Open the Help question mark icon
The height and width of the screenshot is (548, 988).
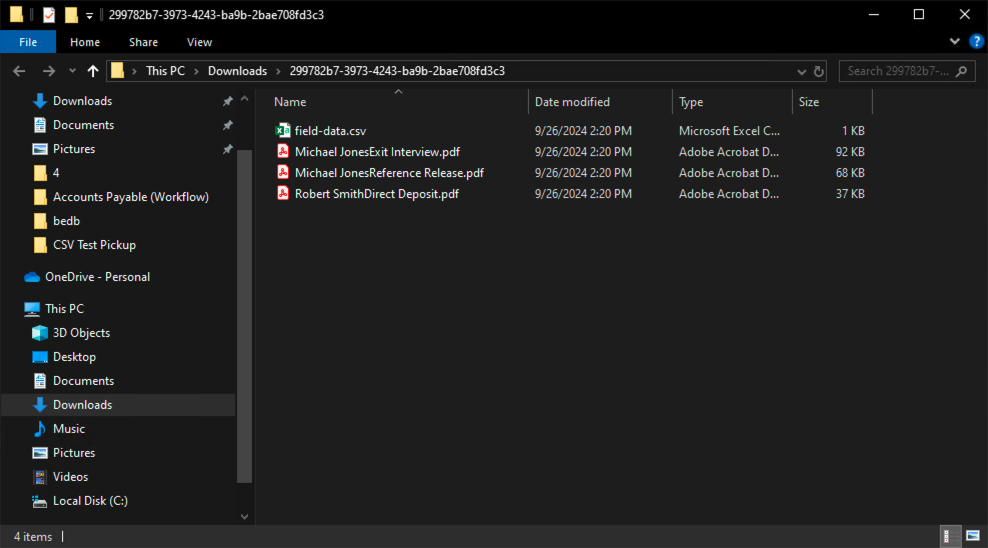click(976, 41)
